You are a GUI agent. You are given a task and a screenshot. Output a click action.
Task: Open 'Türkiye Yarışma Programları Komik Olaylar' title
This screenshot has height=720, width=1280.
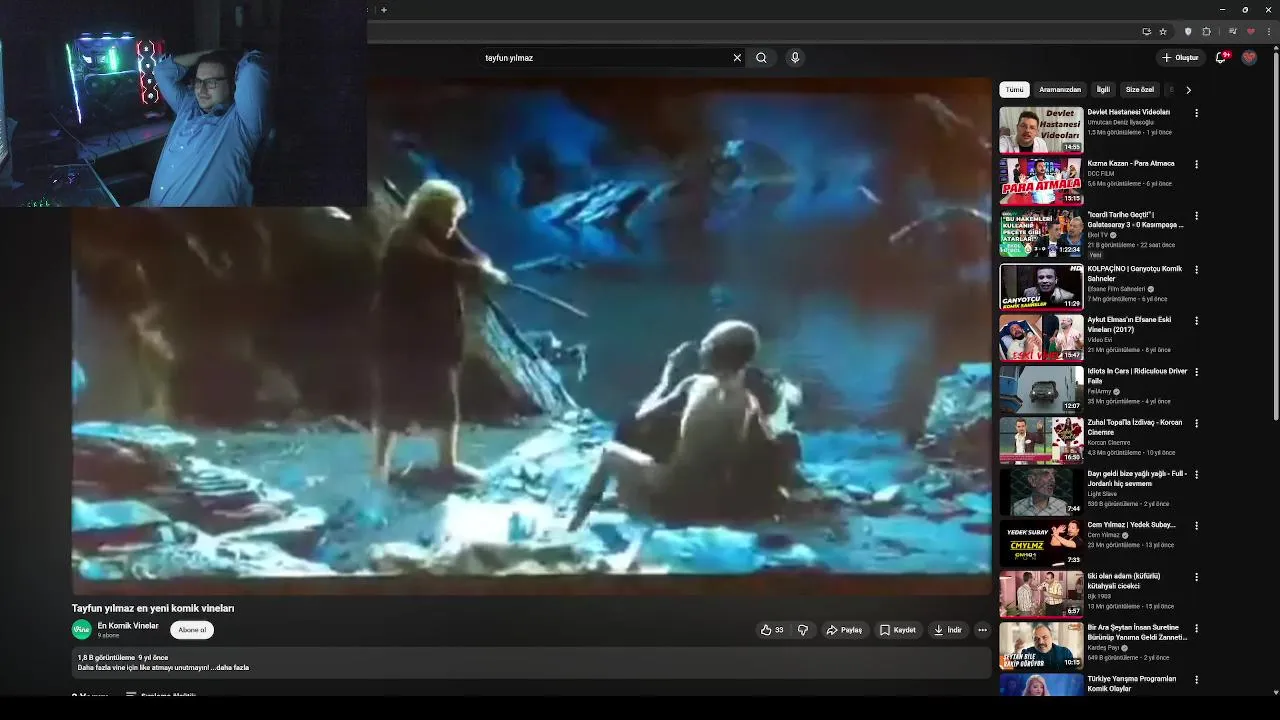tap(1132, 684)
